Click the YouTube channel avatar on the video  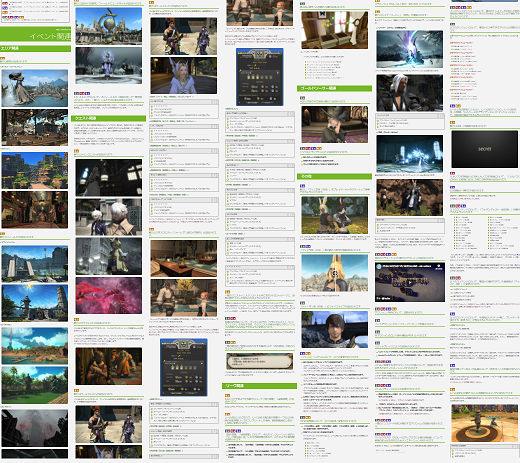379,266
